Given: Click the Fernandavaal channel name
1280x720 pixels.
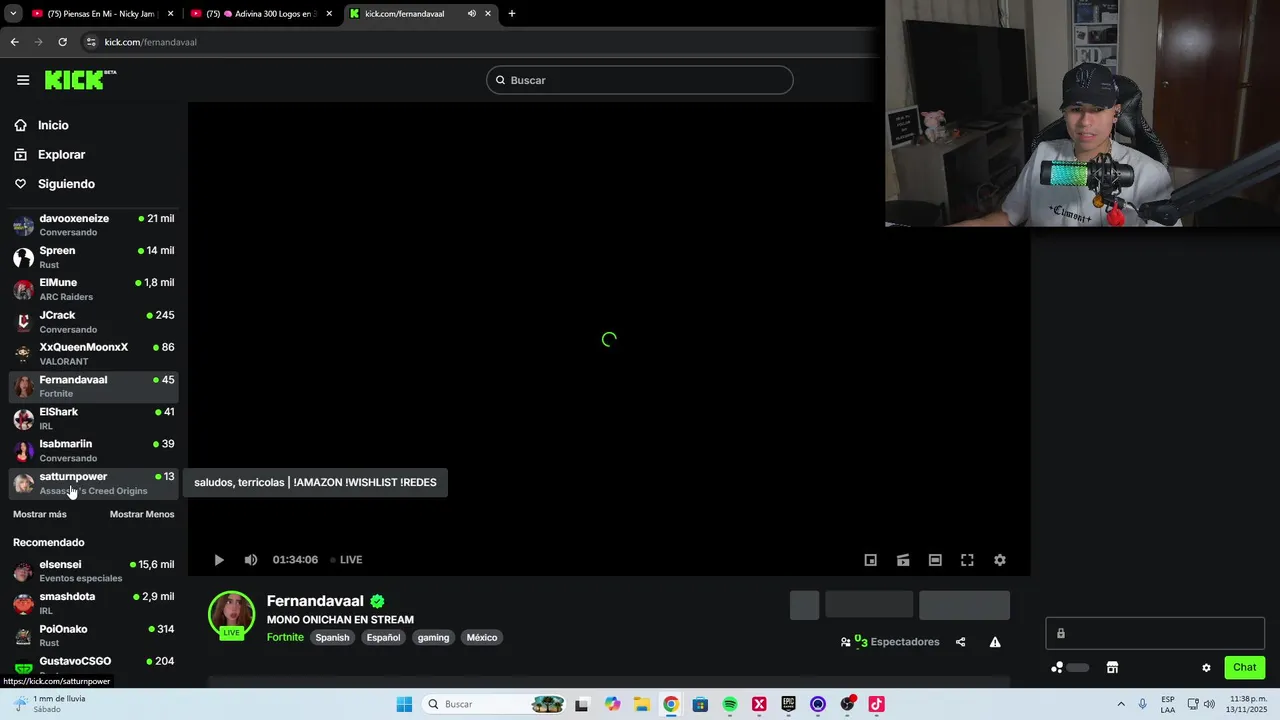Looking at the screenshot, I should pos(315,601).
